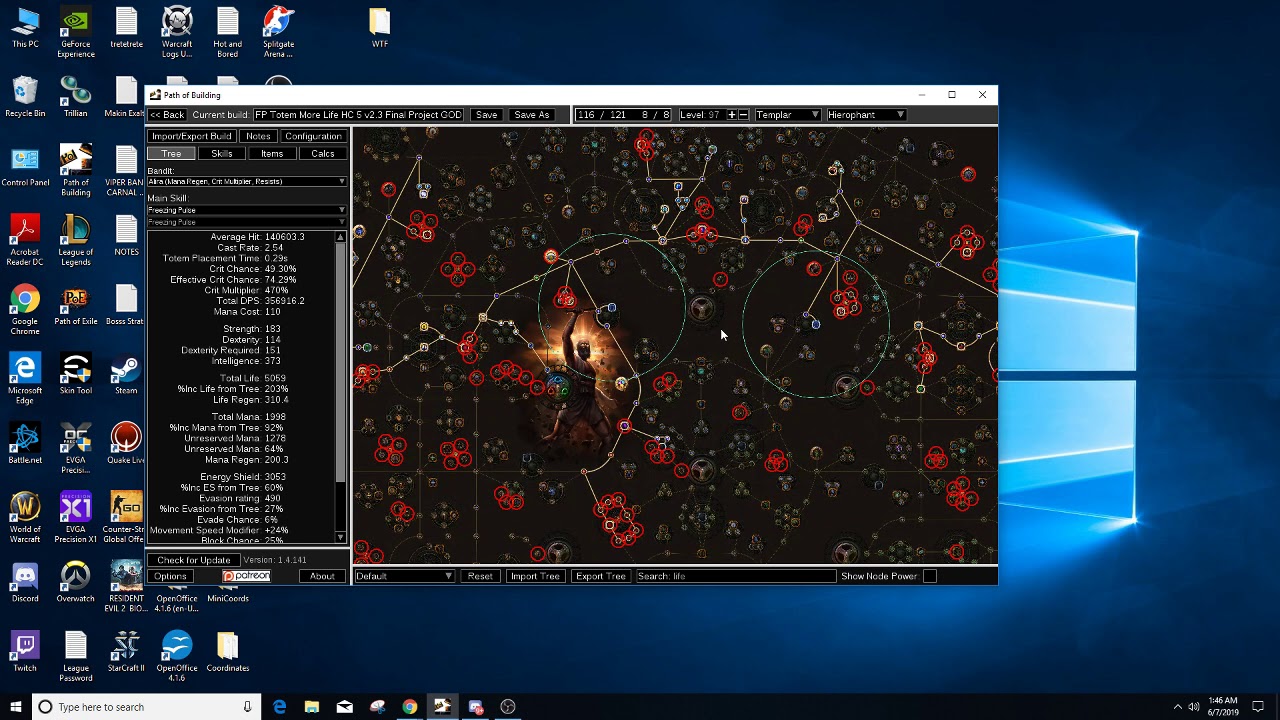The image size is (1280, 720).
Task: Open Import/Export Build
Action: (192, 136)
